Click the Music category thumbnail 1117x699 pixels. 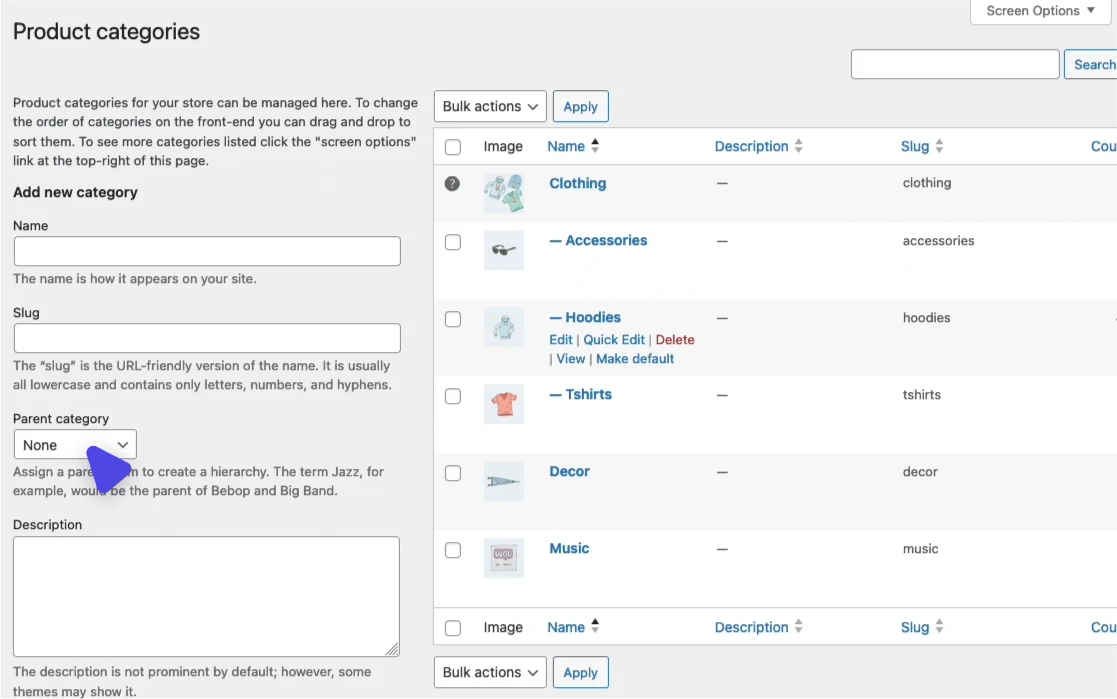pos(503,558)
